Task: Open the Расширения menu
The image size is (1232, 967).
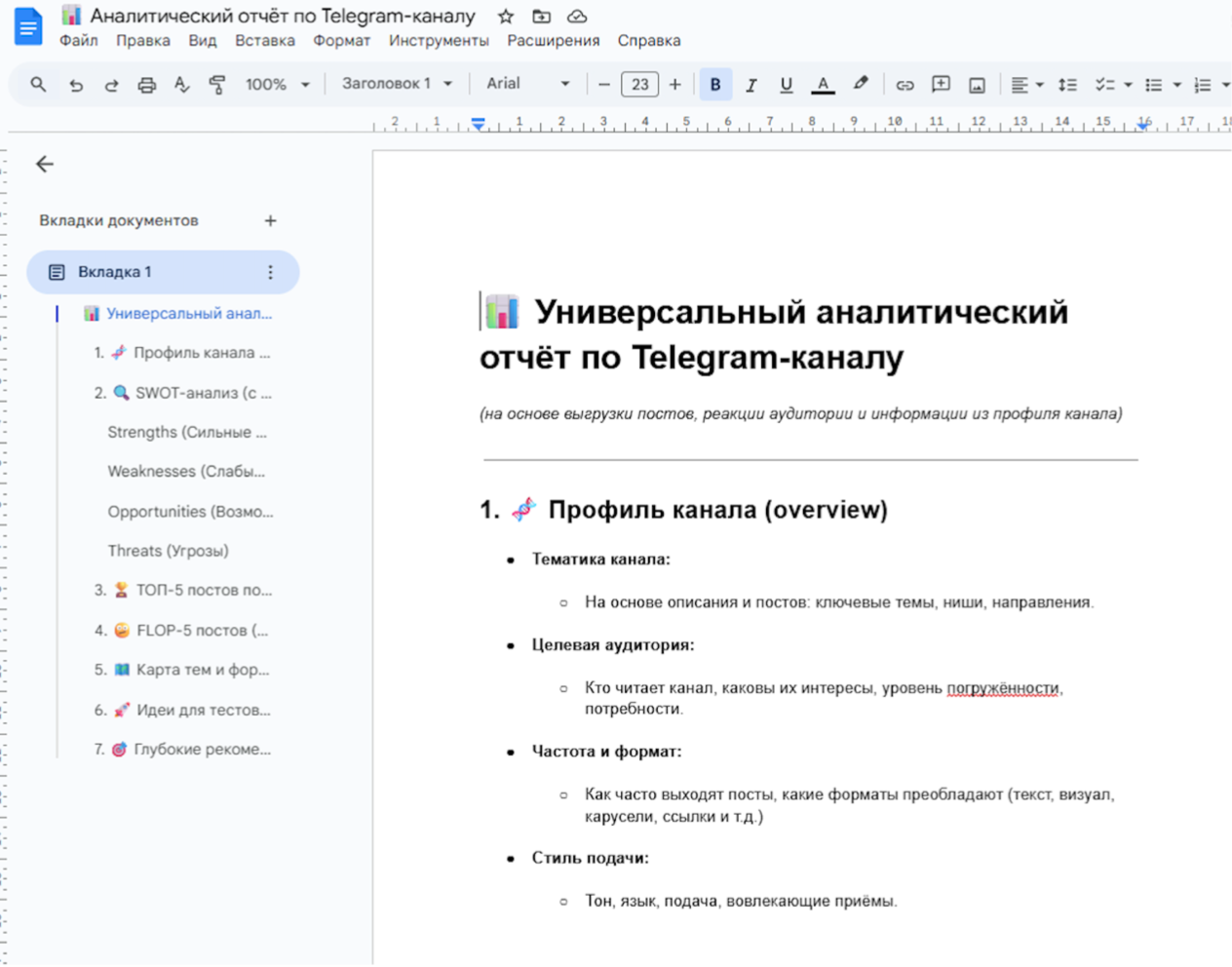Action: (x=554, y=41)
